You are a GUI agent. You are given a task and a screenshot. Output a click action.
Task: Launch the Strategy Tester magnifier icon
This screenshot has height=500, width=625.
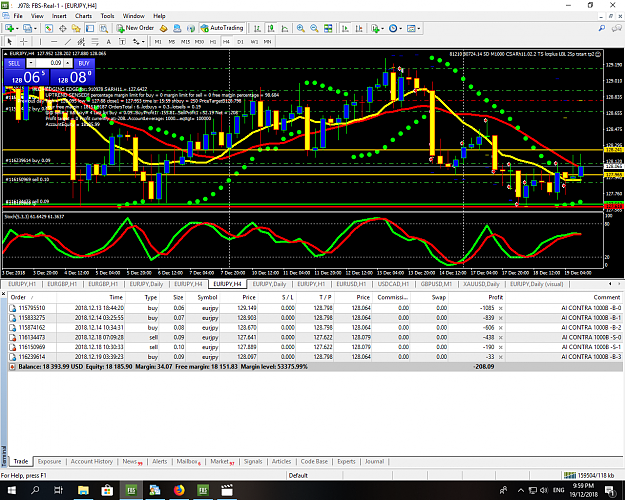pos(104,28)
